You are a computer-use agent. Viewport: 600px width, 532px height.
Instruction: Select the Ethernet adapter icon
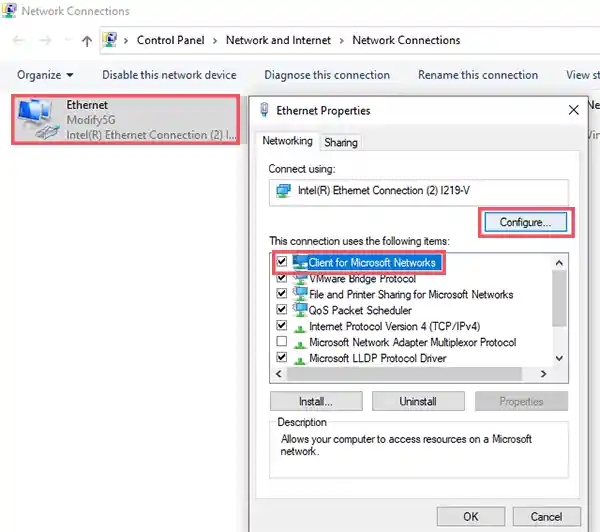(x=38, y=119)
